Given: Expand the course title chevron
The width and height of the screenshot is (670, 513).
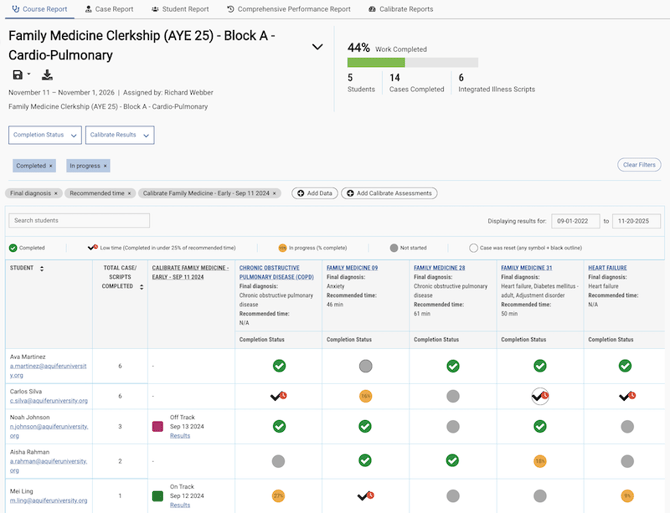Looking at the screenshot, I should [317, 47].
